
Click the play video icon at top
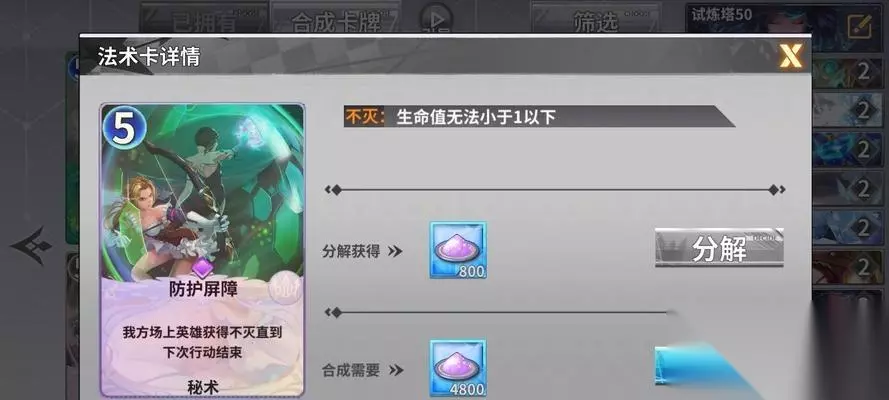click(x=436, y=20)
